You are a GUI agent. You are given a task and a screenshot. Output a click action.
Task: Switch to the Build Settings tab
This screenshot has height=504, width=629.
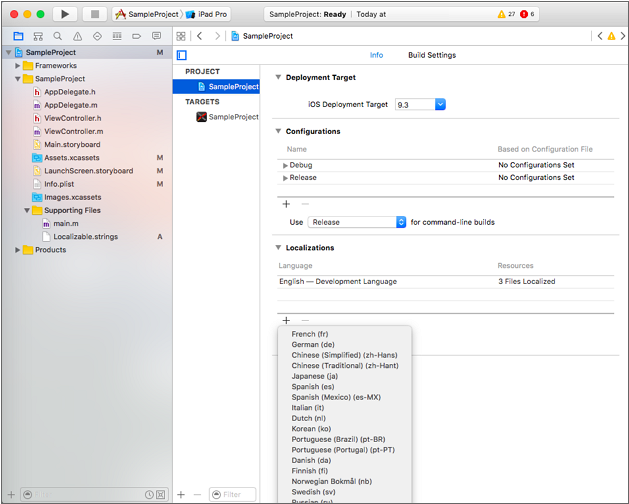pyautogui.click(x=431, y=55)
